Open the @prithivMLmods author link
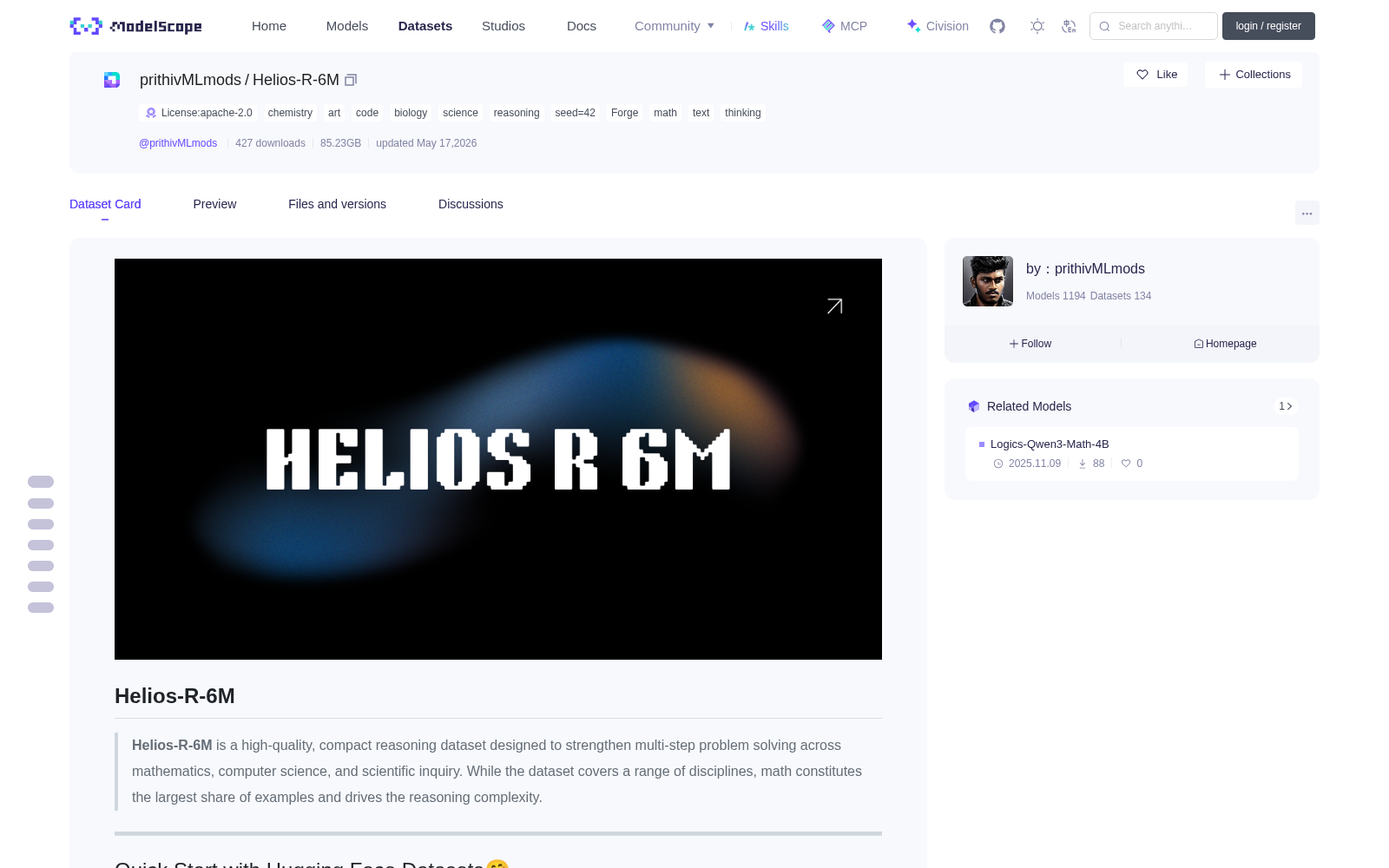 pyautogui.click(x=178, y=143)
